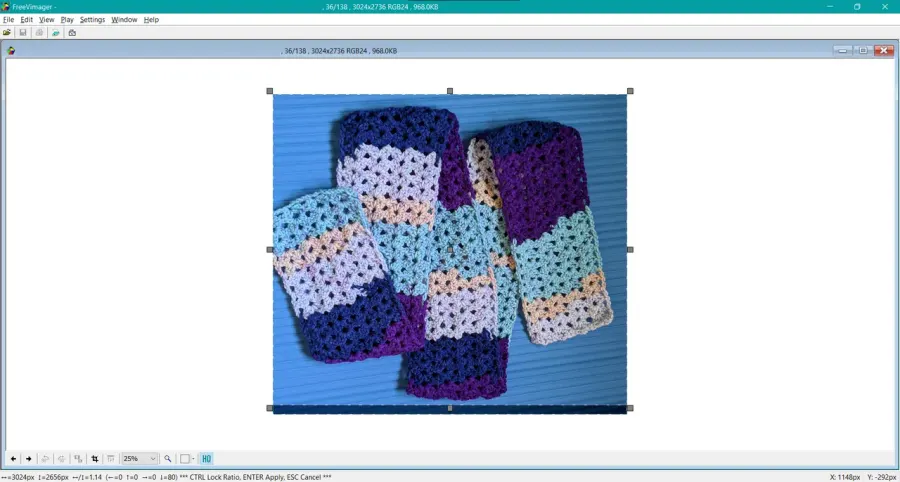Expand the background color dropdown arrow

coord(193,458)
